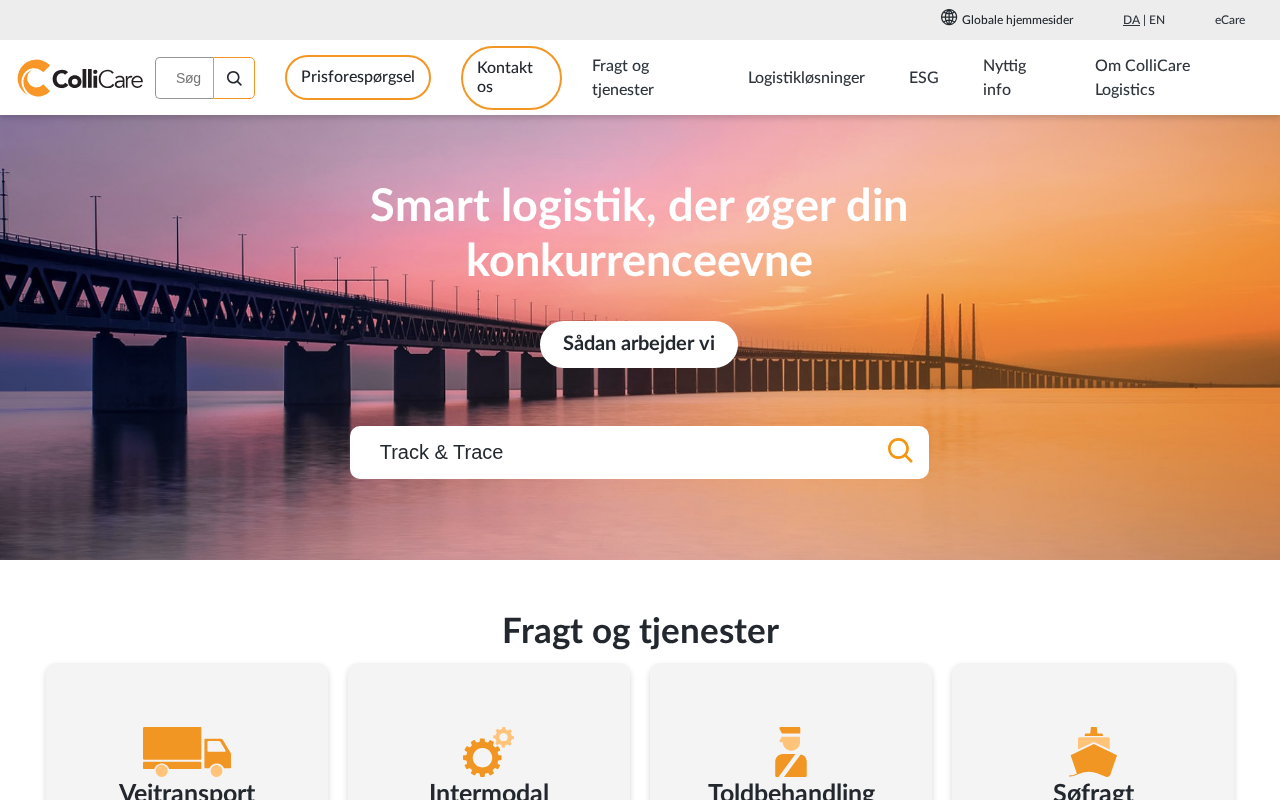The height and width of the screenshot is (800, 1280).
Task: Switch language to EN
Action: pyautogui.click(x=1157, y=20)
